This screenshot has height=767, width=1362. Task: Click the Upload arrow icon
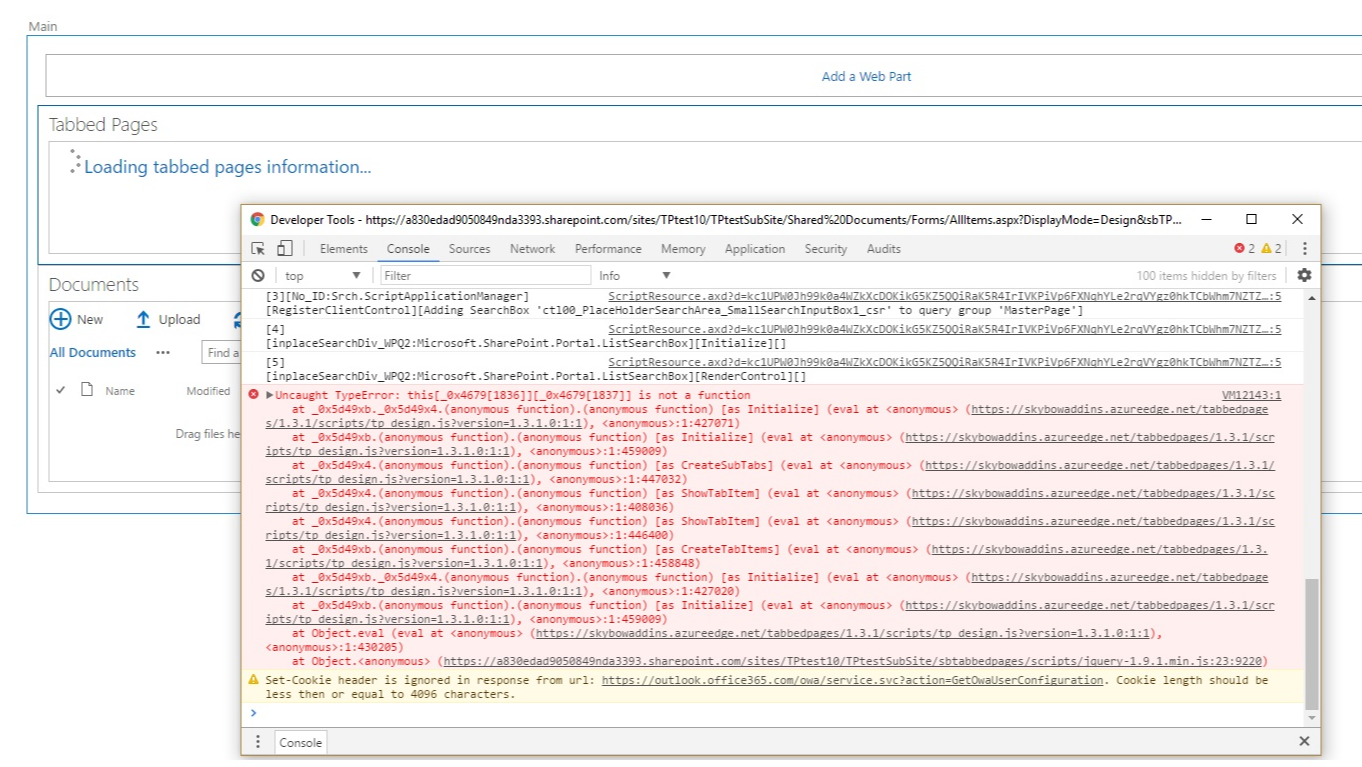pyautogui.click(x=143, y=319)
